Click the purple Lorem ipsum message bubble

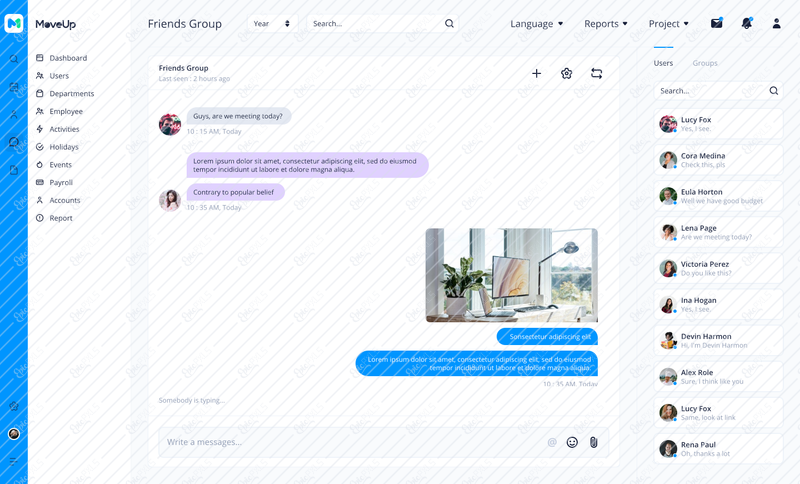tap(308, 165)
